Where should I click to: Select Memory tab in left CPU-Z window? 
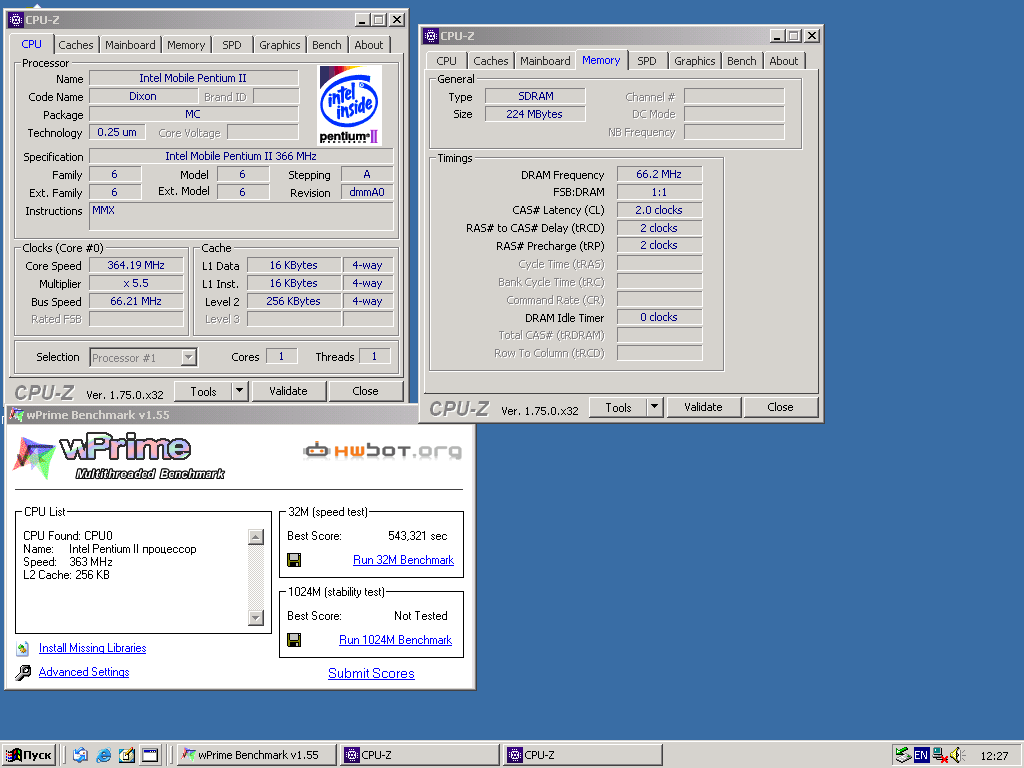coord(186,45)
